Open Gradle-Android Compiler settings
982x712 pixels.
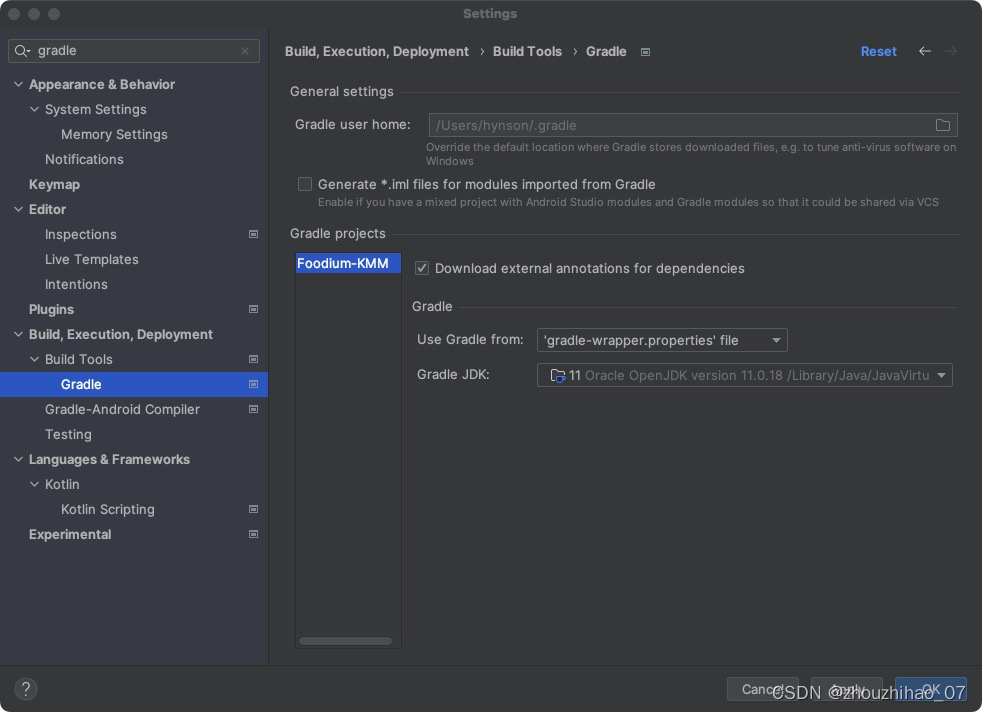(122, 410)
